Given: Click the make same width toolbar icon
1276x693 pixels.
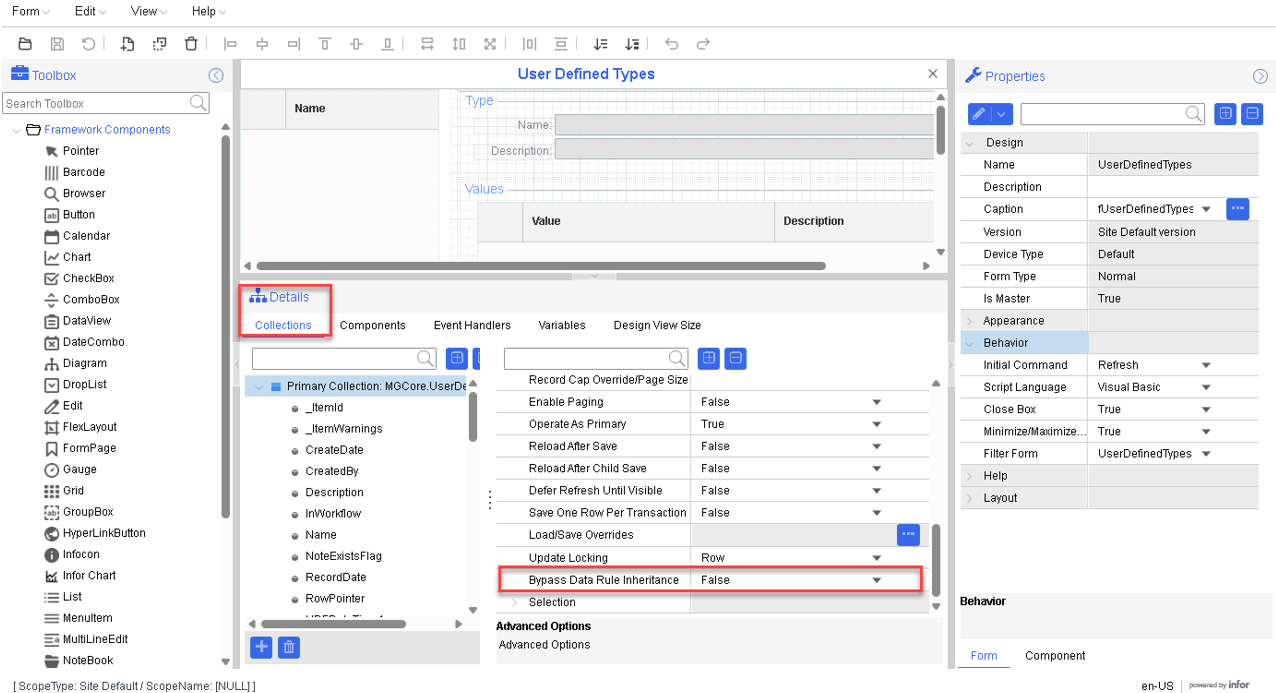Looking at the screenshot, I should click(x=427, y=44).
